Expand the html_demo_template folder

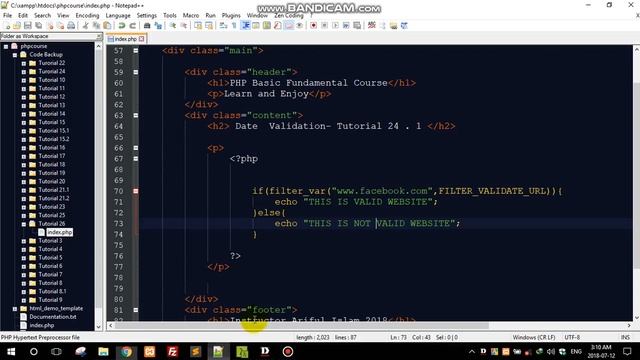15,309
